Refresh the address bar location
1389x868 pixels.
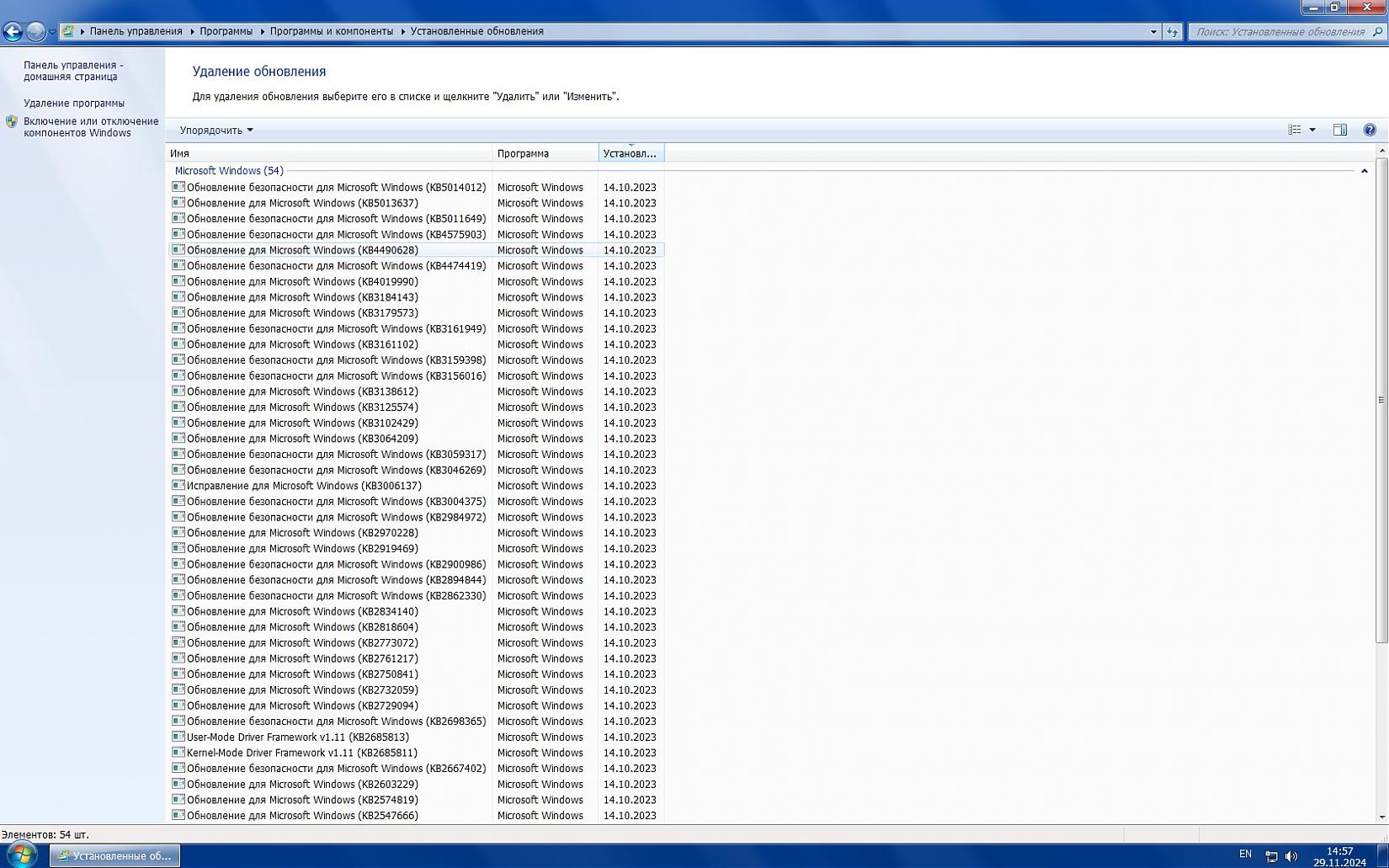[1173, 32]
